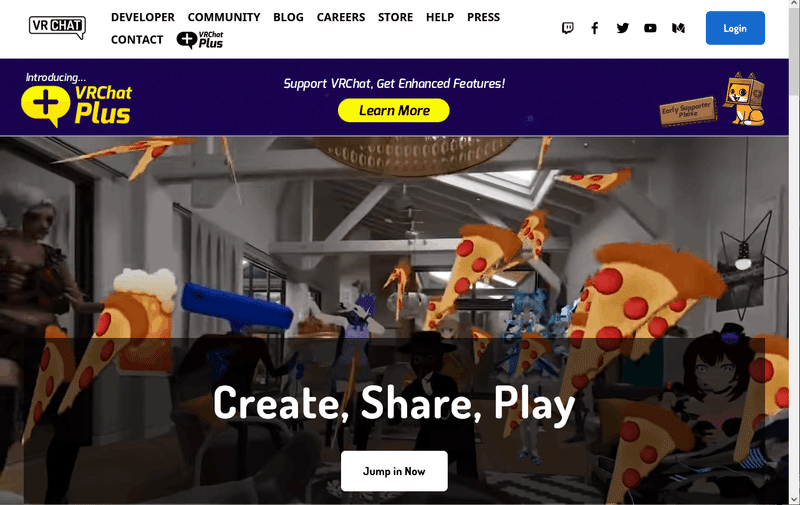Click the box-head cat mascot
Screen dimensions: 800x505
click(x=744, y=99)
